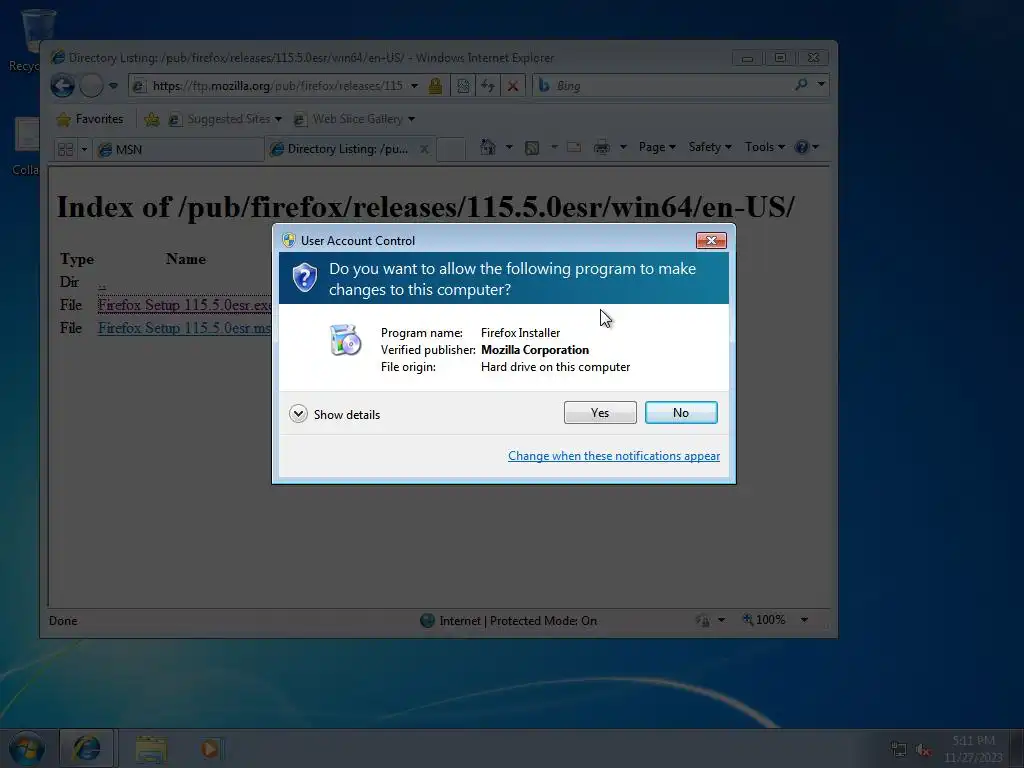The image size is (1024, 768).
Task: Open Suggested Sites dropdown
Action: [225, 119]
